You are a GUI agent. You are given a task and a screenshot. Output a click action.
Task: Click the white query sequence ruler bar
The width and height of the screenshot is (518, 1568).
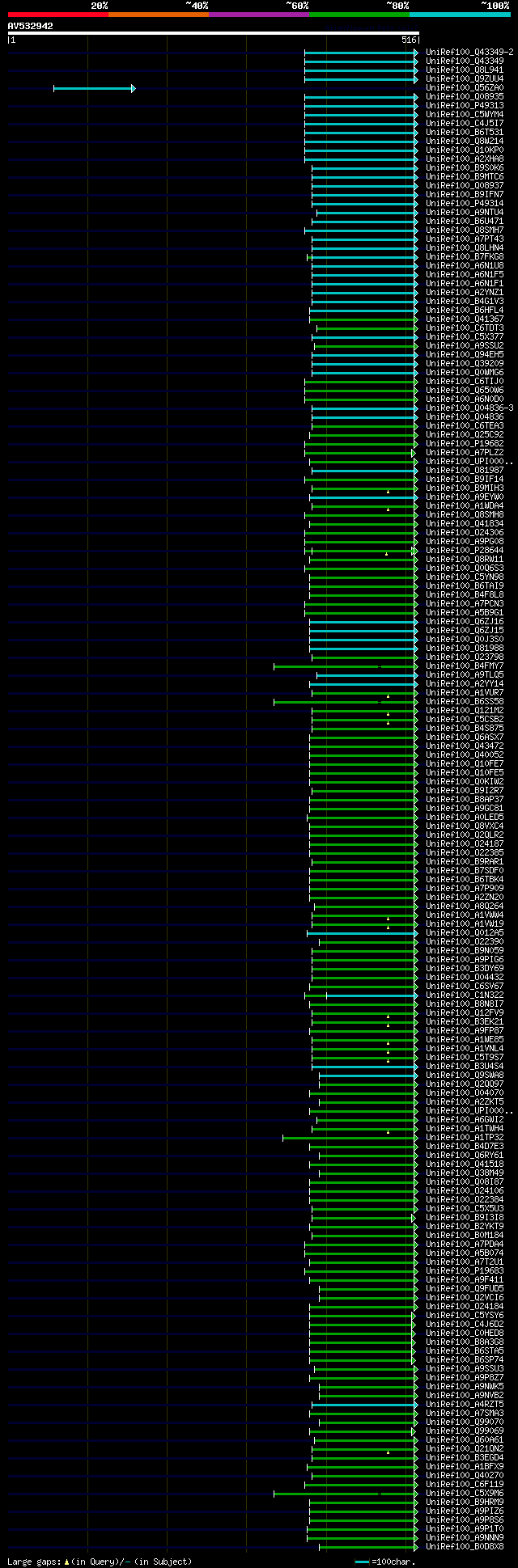point(213,33)
